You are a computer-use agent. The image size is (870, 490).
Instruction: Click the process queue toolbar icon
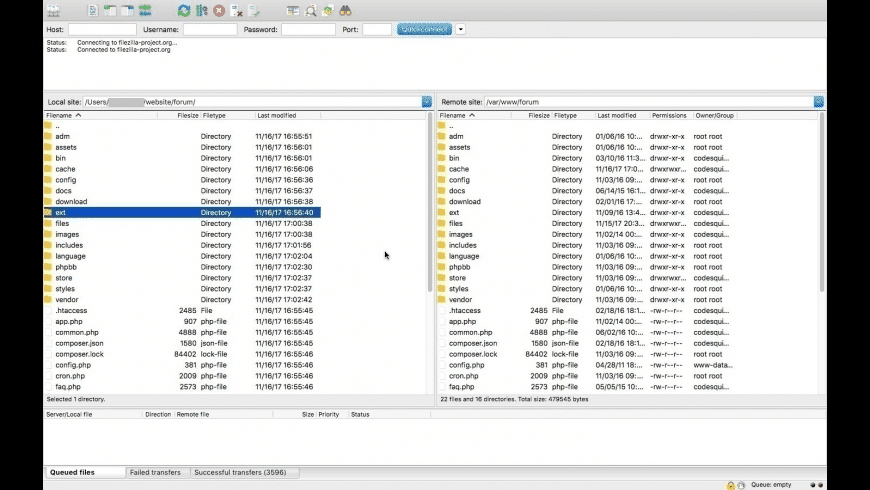coord(202,11)
